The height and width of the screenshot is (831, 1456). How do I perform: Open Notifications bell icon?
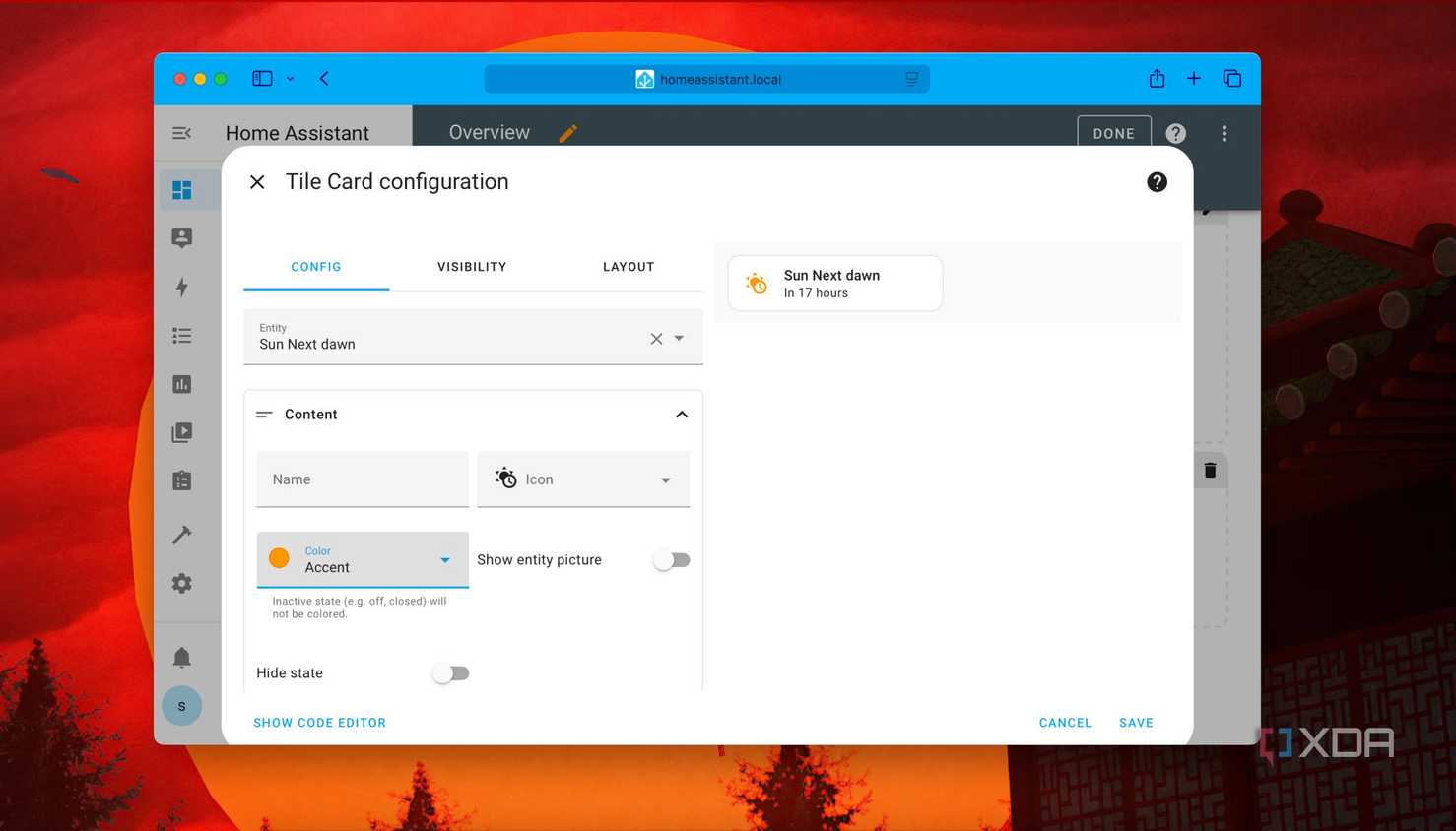coord(182,657)
